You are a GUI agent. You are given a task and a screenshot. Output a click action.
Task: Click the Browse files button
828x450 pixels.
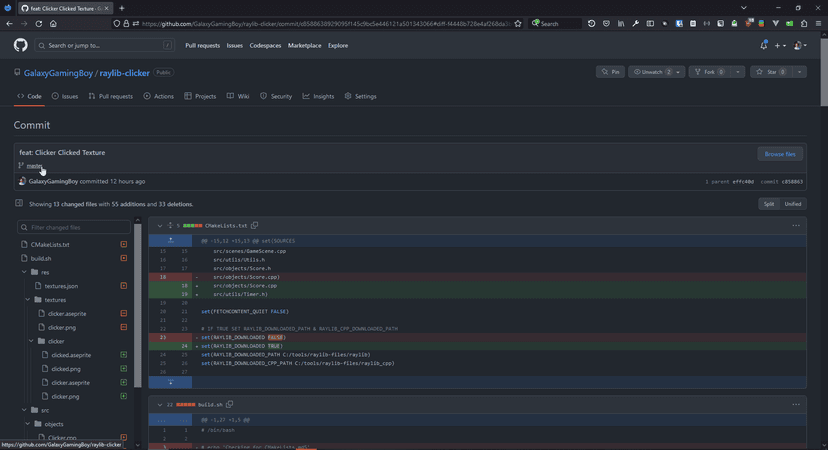click(x=779, y=154)
